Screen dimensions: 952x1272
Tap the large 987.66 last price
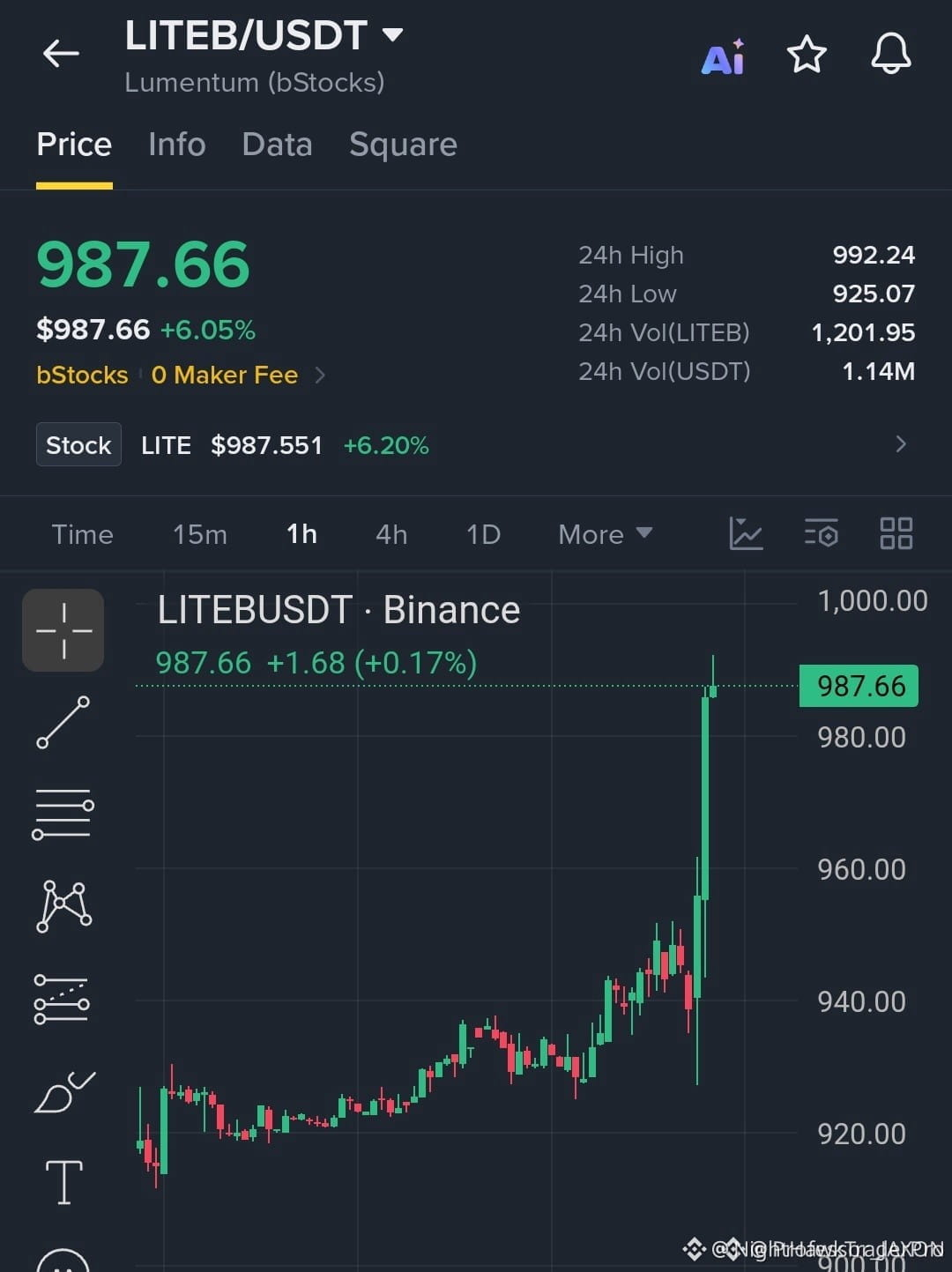click(143, 264)
